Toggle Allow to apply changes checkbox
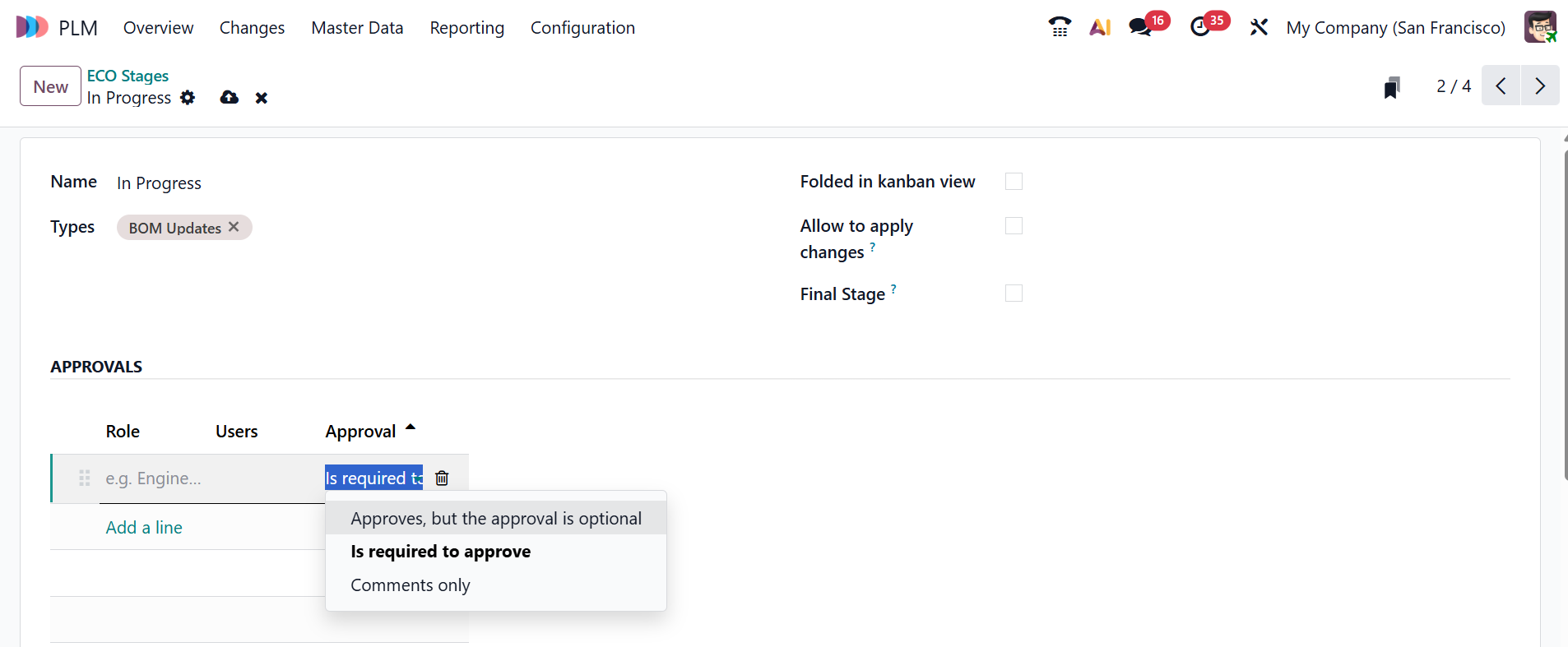This screenshot has height=647, width=1568. click(x=1014, y=226)
